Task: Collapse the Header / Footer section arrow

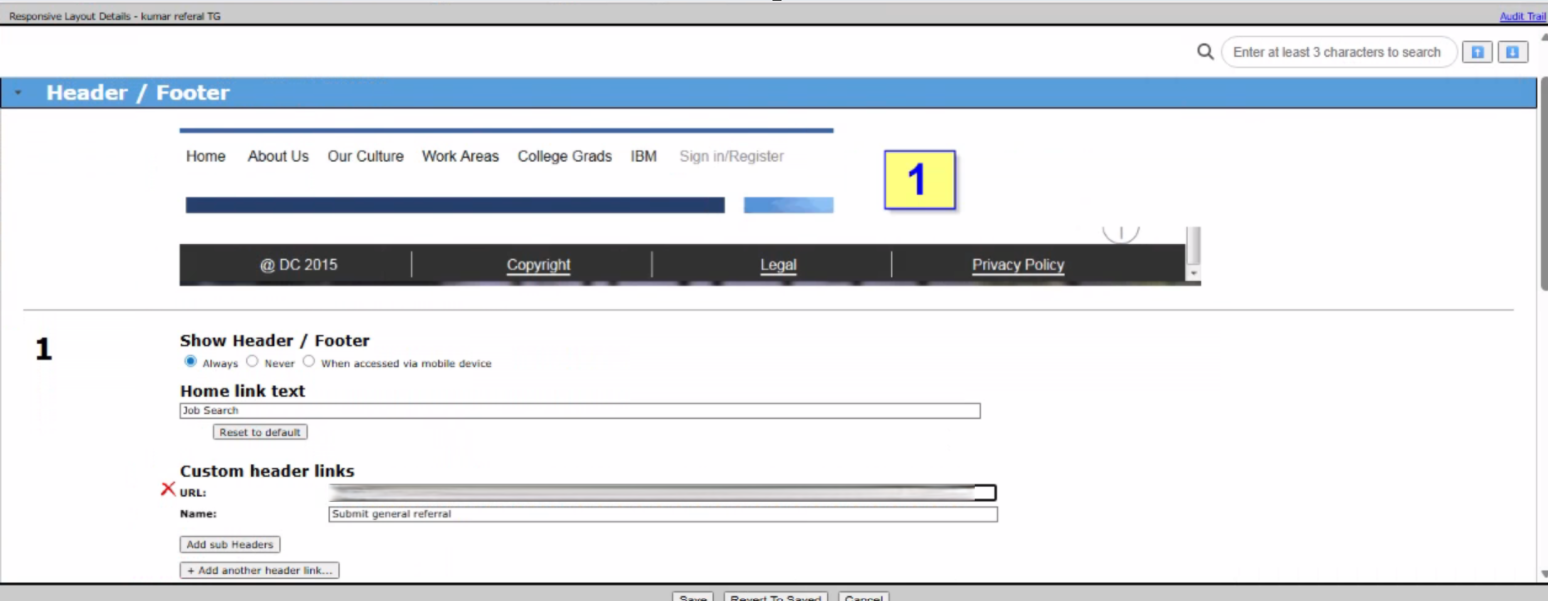Action: (18, 93)
